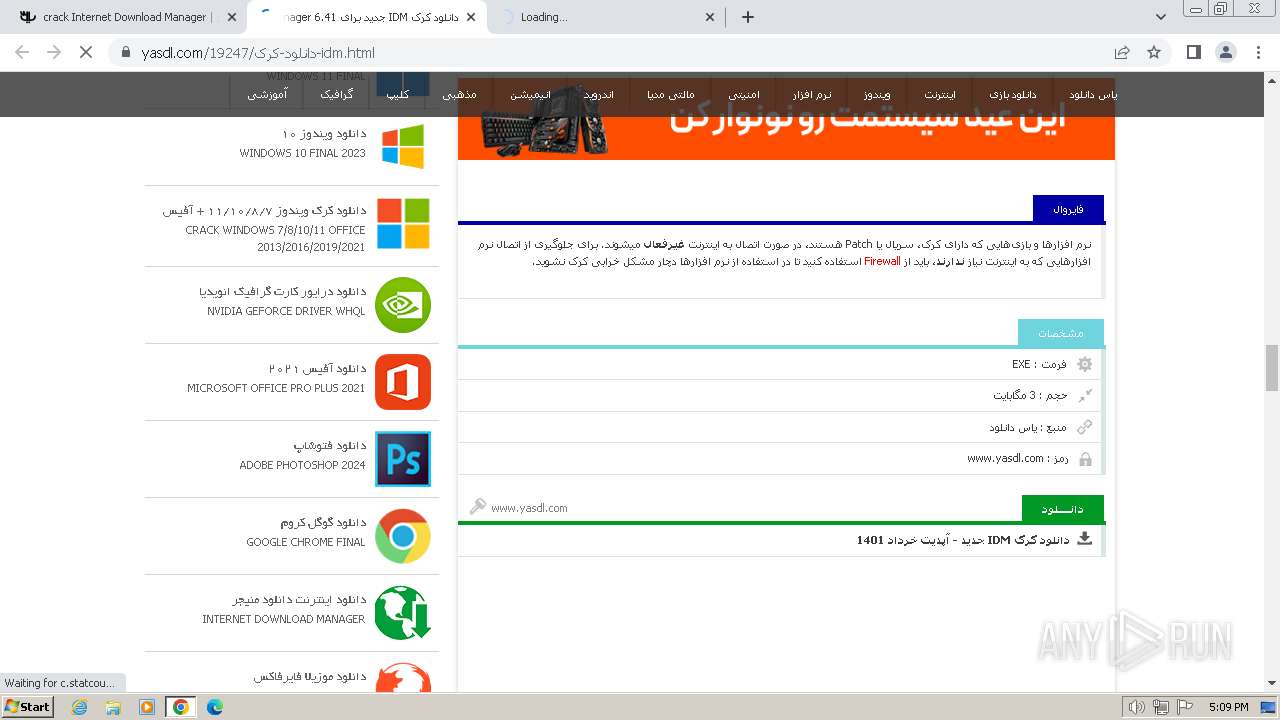Click the IDM crack download link خرداد 1401
The image size is (1280, 720).
[x=963, y=540]
